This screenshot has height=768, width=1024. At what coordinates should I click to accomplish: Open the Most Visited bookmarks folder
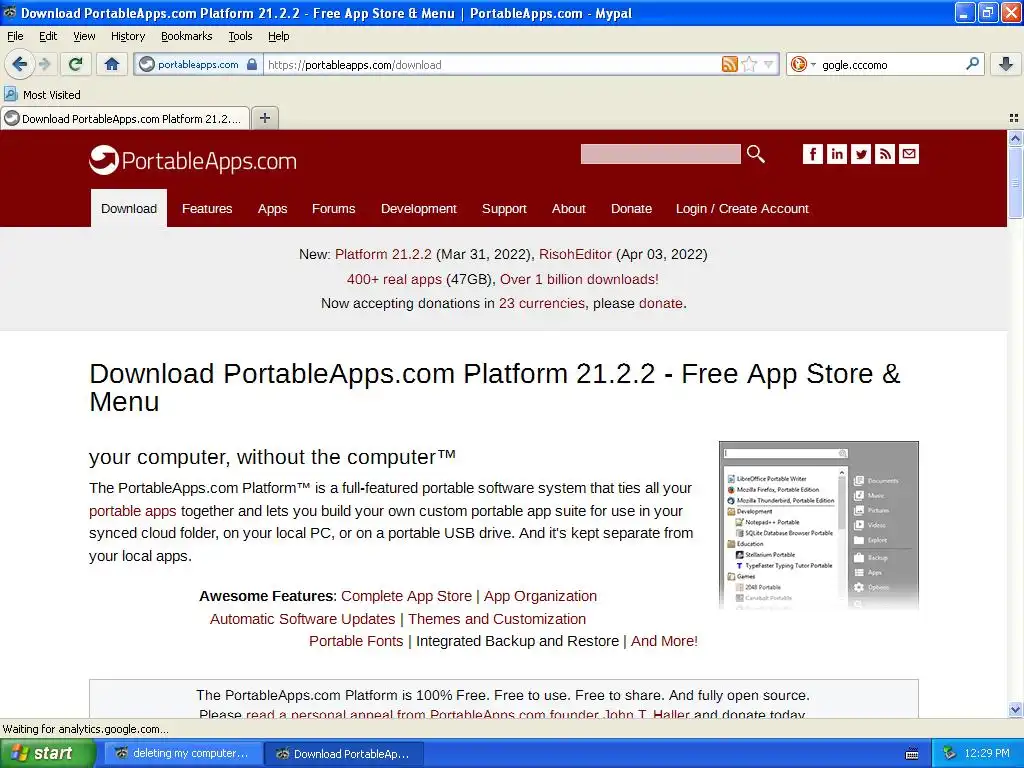[x=42, y=95]
